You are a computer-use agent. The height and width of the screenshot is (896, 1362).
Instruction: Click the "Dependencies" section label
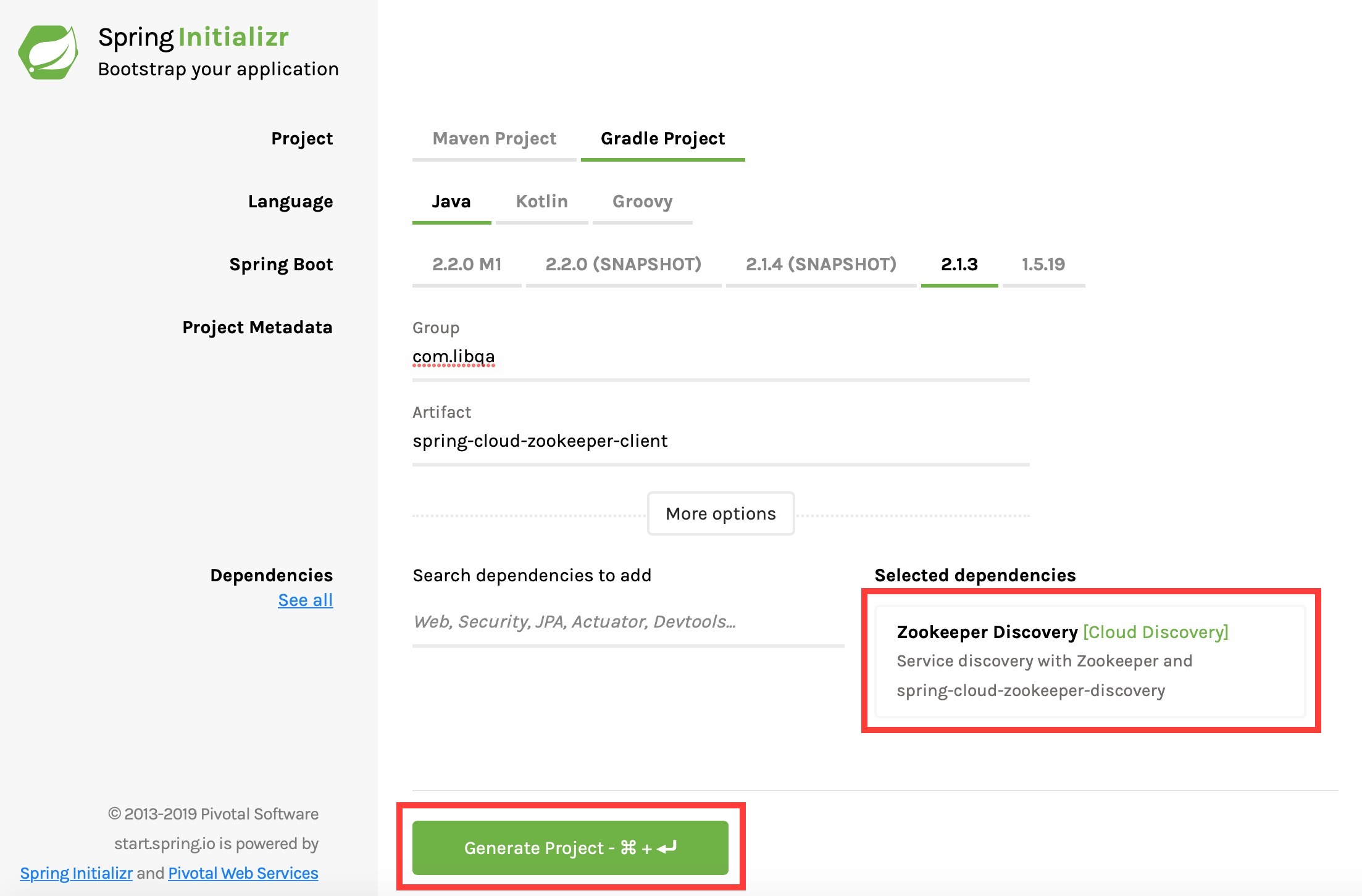[x=272, y=576]
